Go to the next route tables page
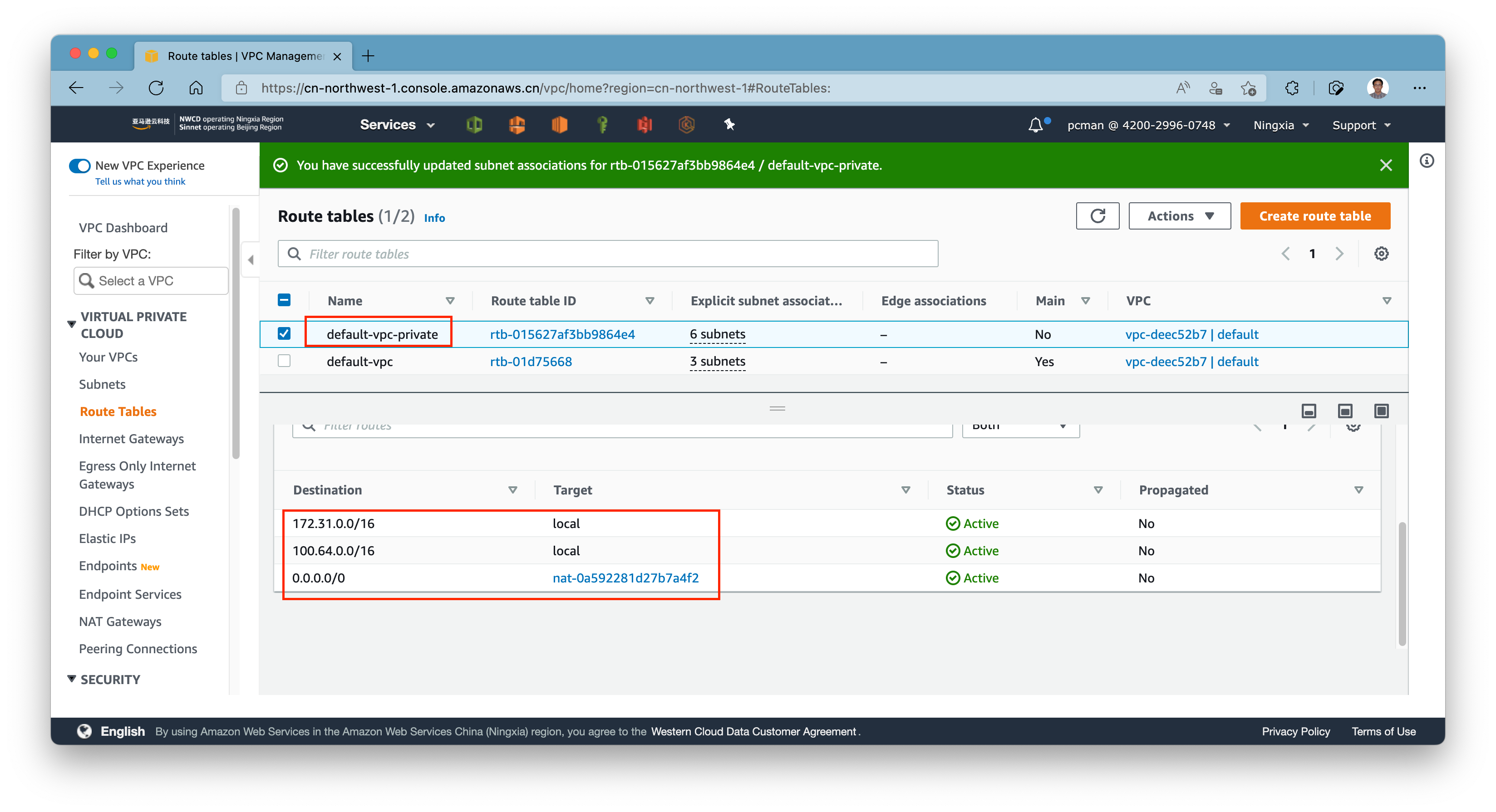Viewport: 1496px width, 812px height. (1339, 254)
